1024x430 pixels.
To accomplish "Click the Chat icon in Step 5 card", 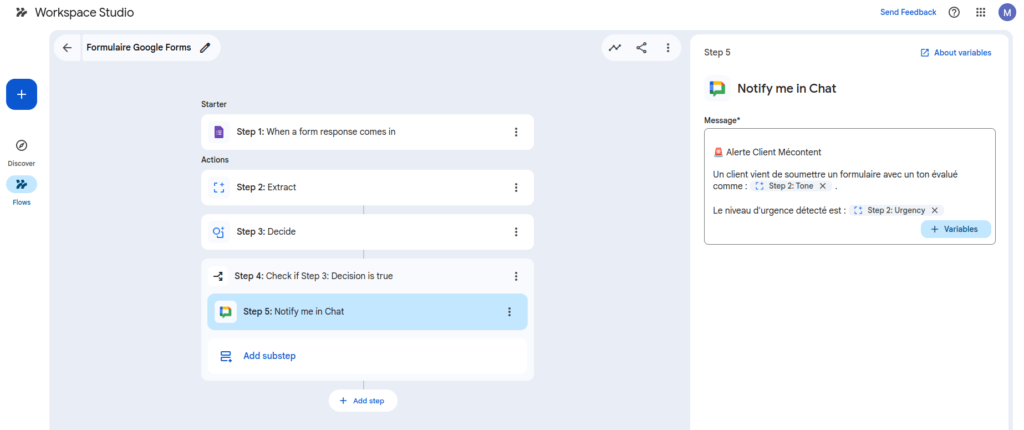I will point(225,312).
